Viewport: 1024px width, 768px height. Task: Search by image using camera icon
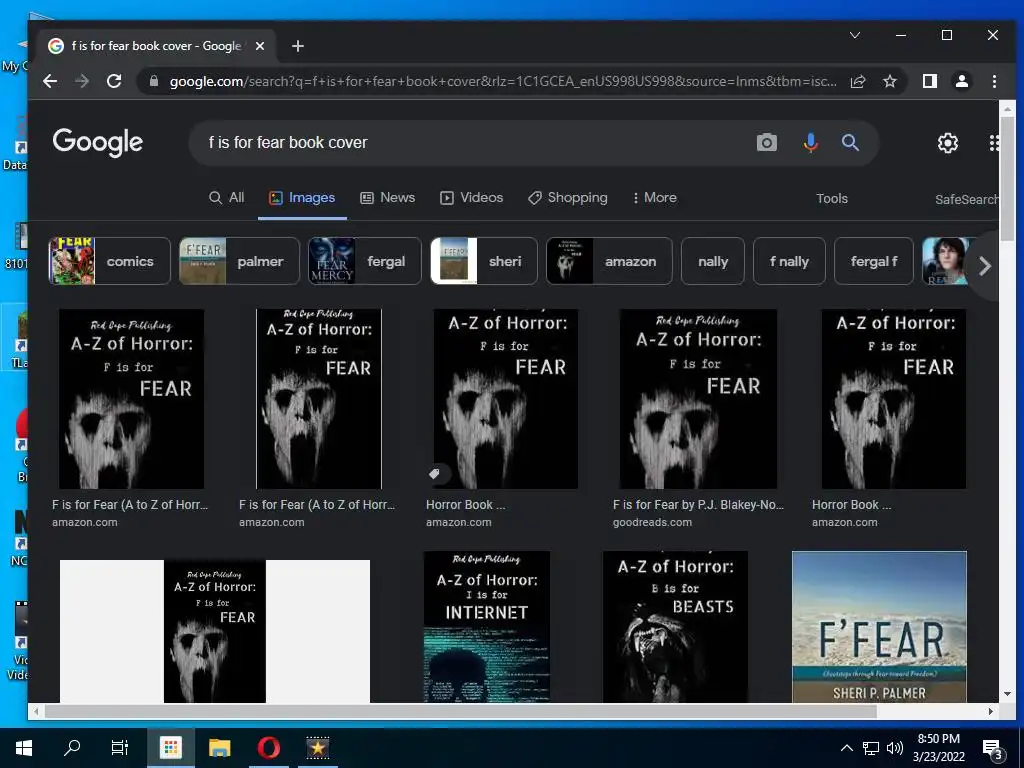point(767,142)
